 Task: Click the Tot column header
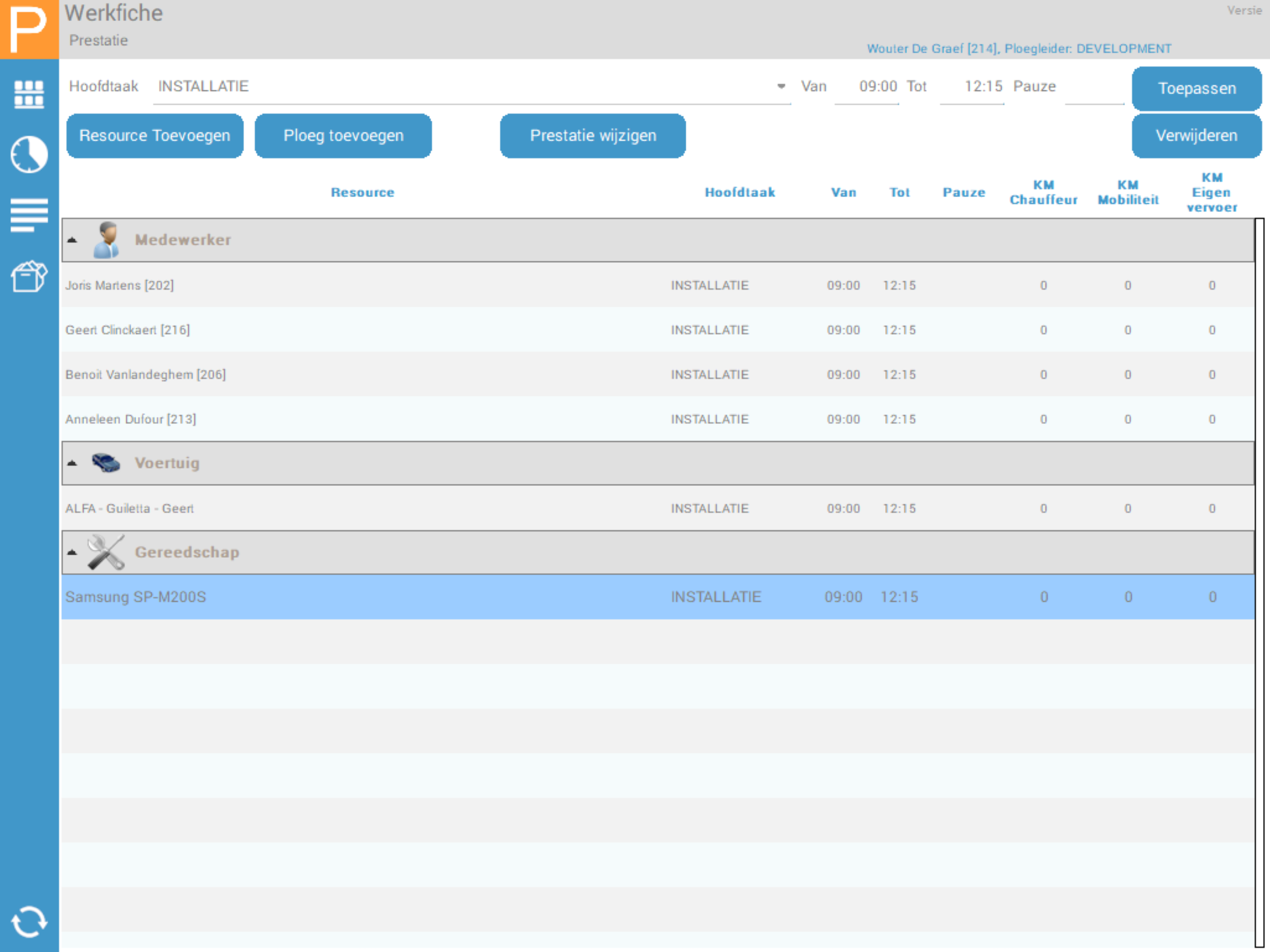pyautogui.click(x=900, y=192)
